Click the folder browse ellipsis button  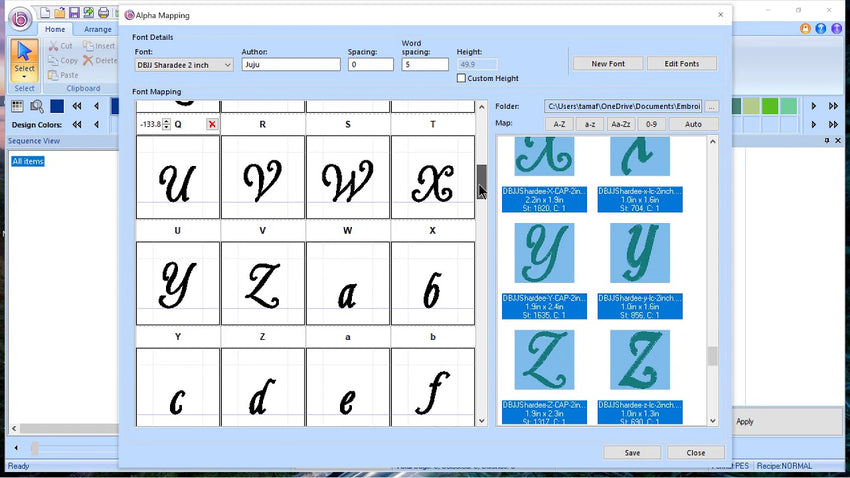(x=712, y=106)
